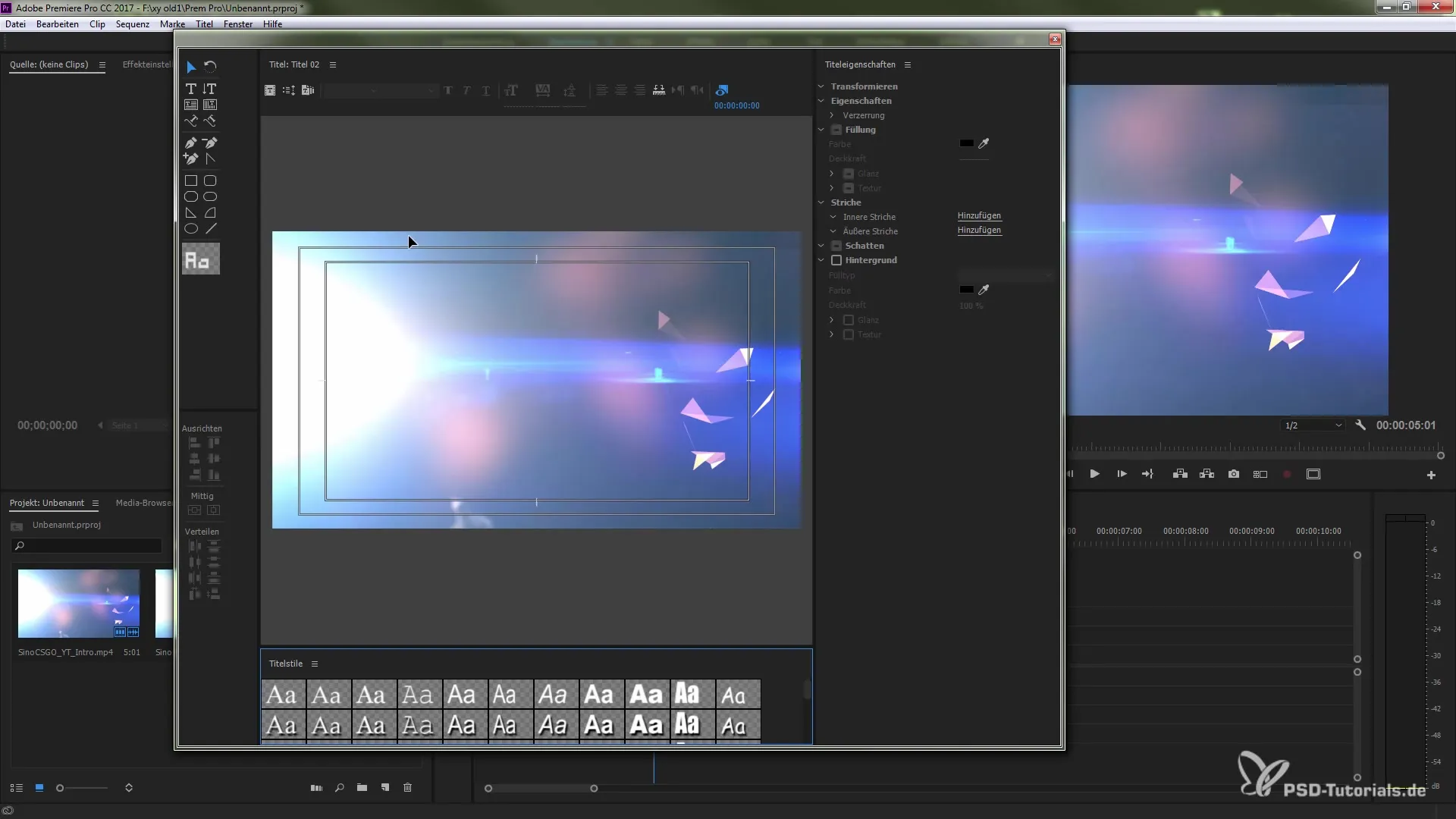Viewport: 1456px width, 819px height.
Task: Open the Fenster menu
Action: click(x=238, y=24)
